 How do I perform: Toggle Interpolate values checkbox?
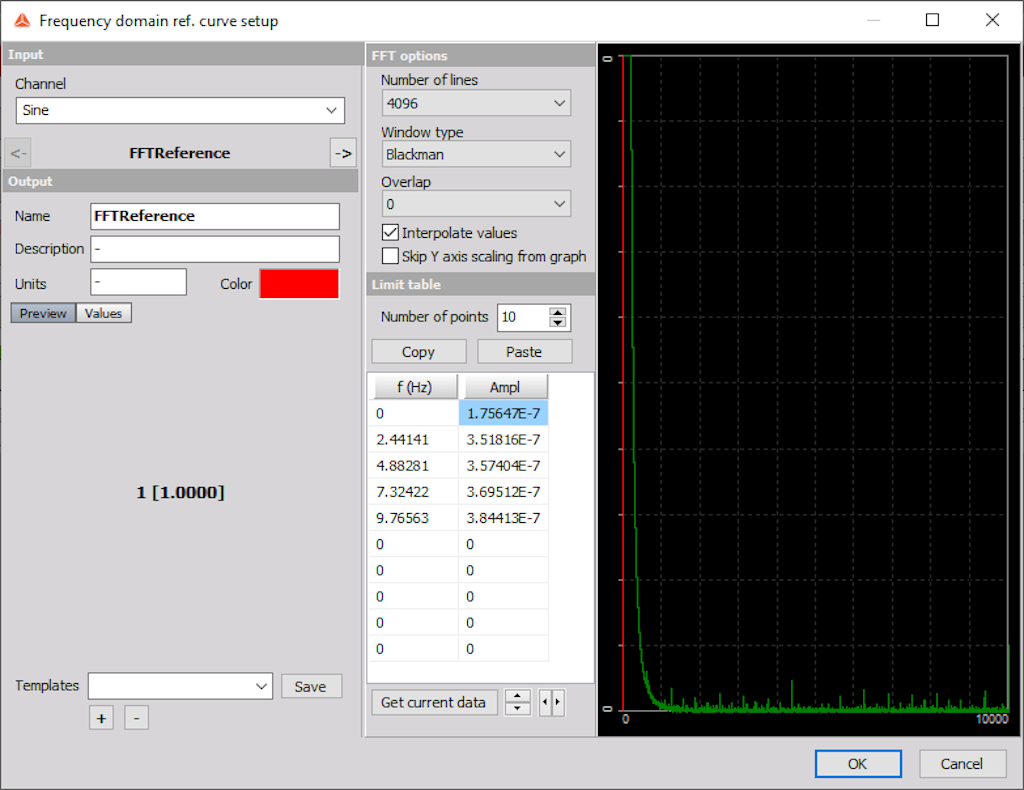(390, 232)
